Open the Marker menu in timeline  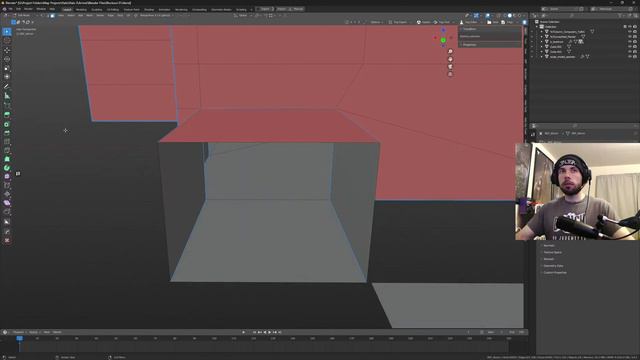pos(57,332)
